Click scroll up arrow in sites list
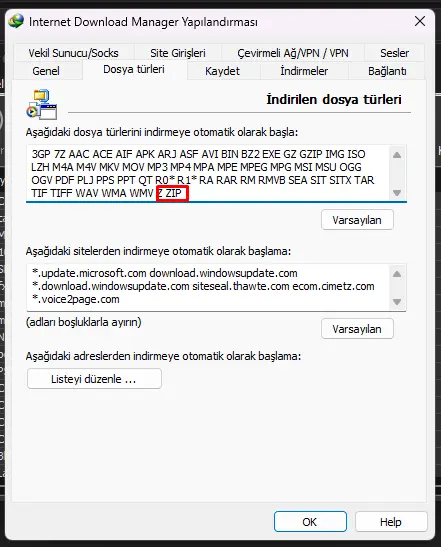441x547 pixels. [397, 274]
